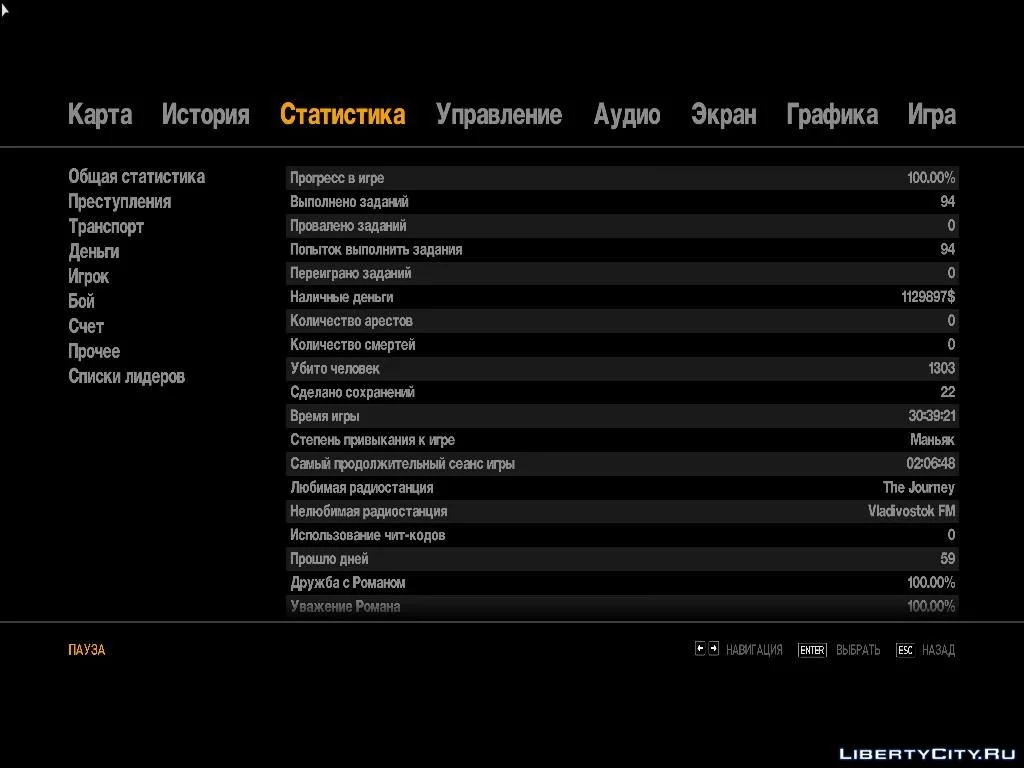Screen dimensions: 1024x768
Task: Switch to the История tab
Action: point(205,115)
